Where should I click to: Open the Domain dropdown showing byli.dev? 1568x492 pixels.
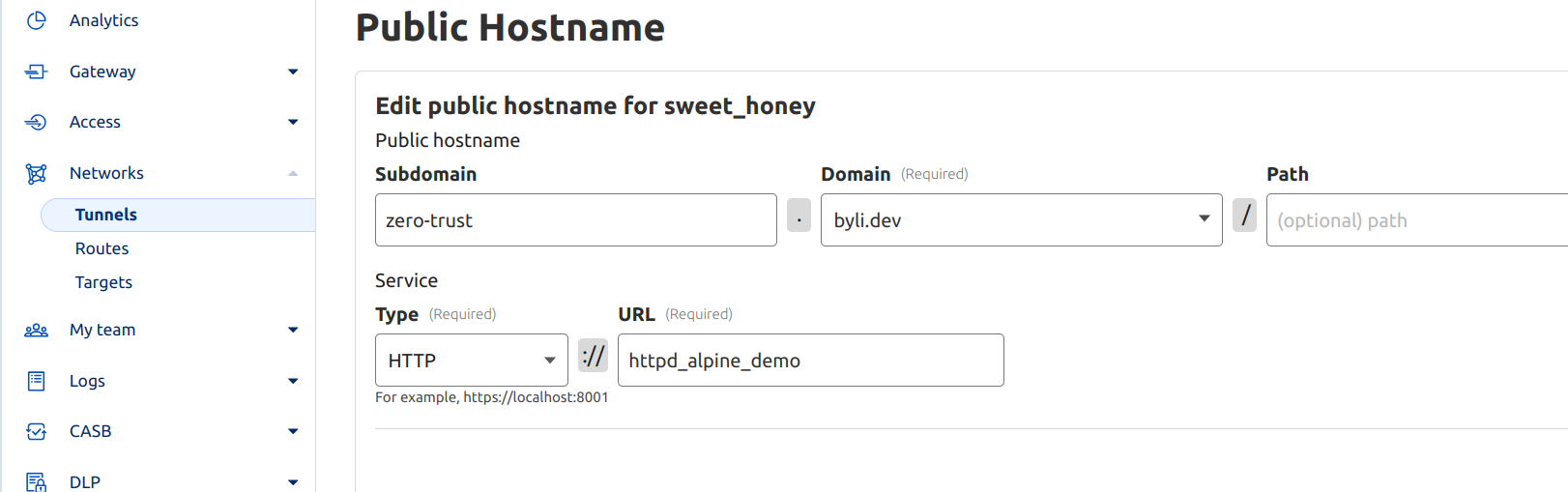(1021, 220)
